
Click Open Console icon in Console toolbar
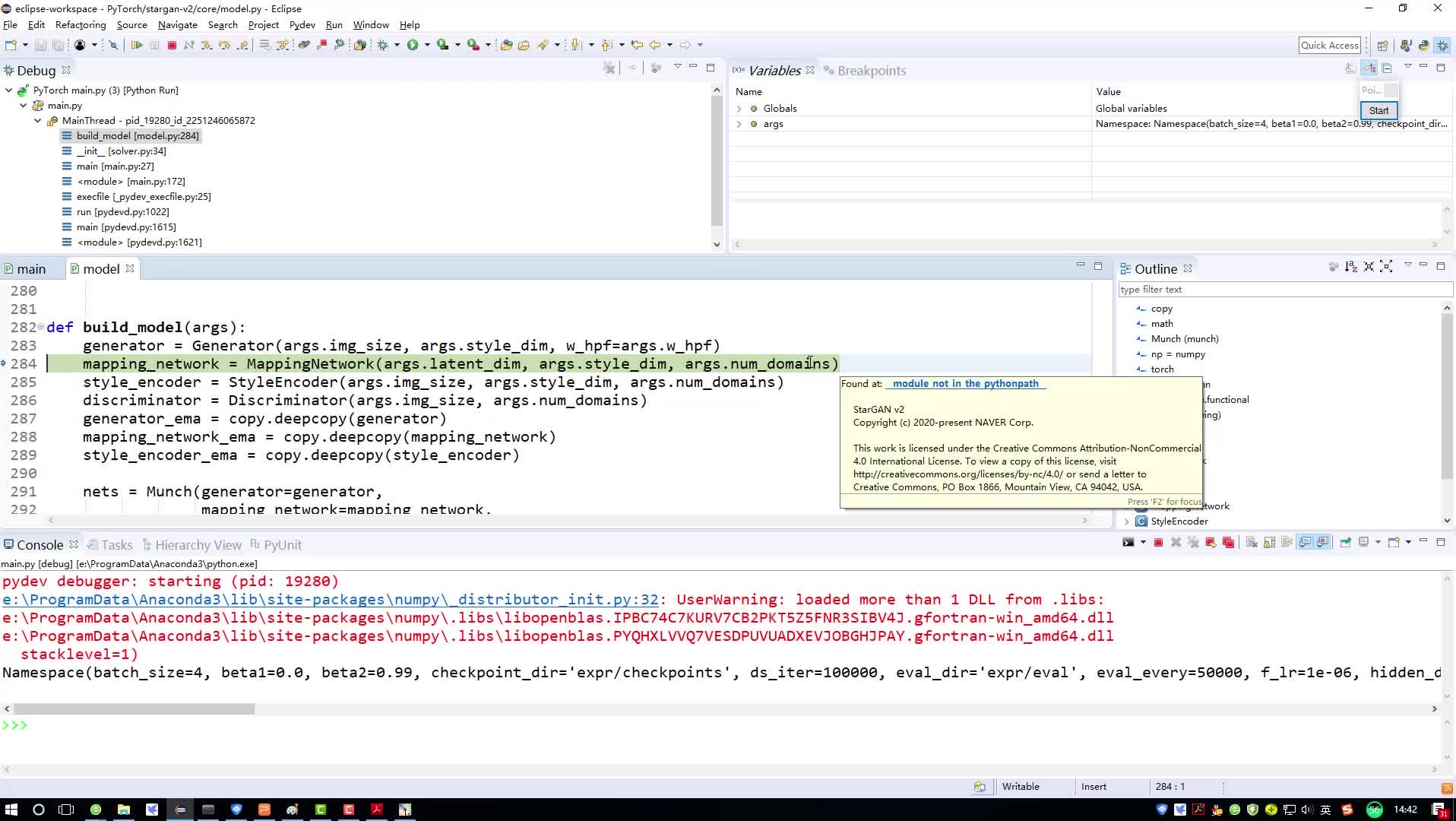tap(1394, 543)
